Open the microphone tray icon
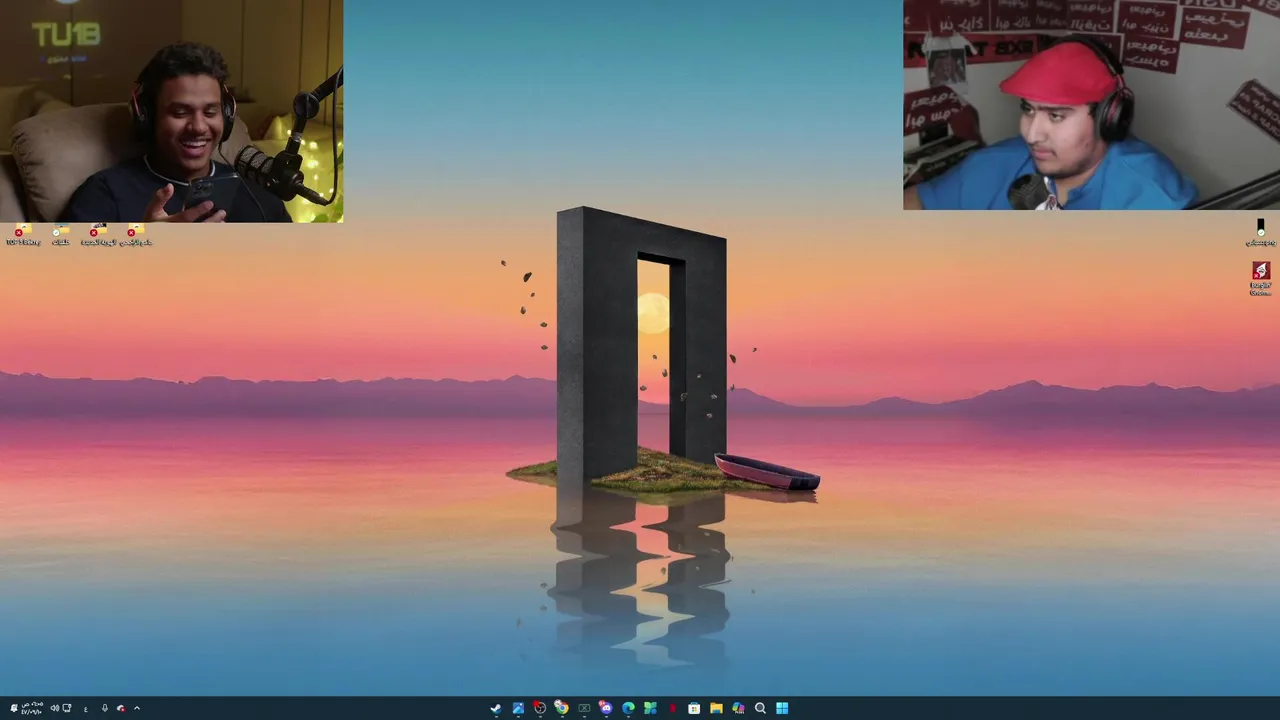This screenshot has height=720, width=1280. tap(105, 708)
